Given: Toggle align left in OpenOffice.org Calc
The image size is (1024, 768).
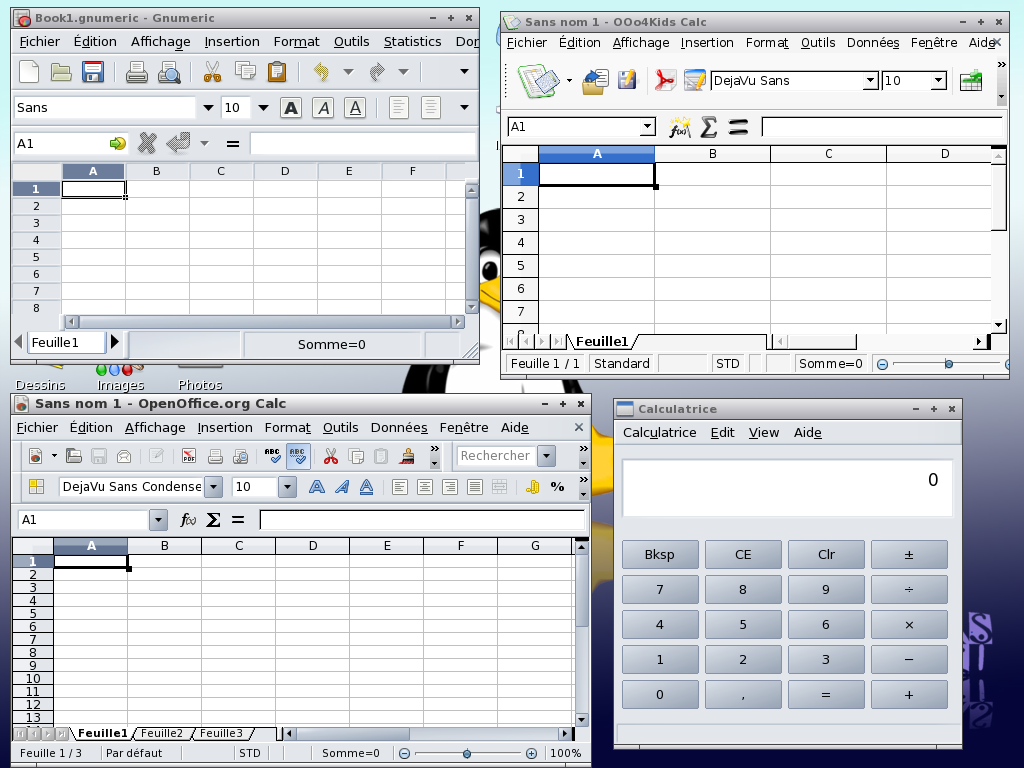Looking at the screenshot, I should (x=400, y=487).
